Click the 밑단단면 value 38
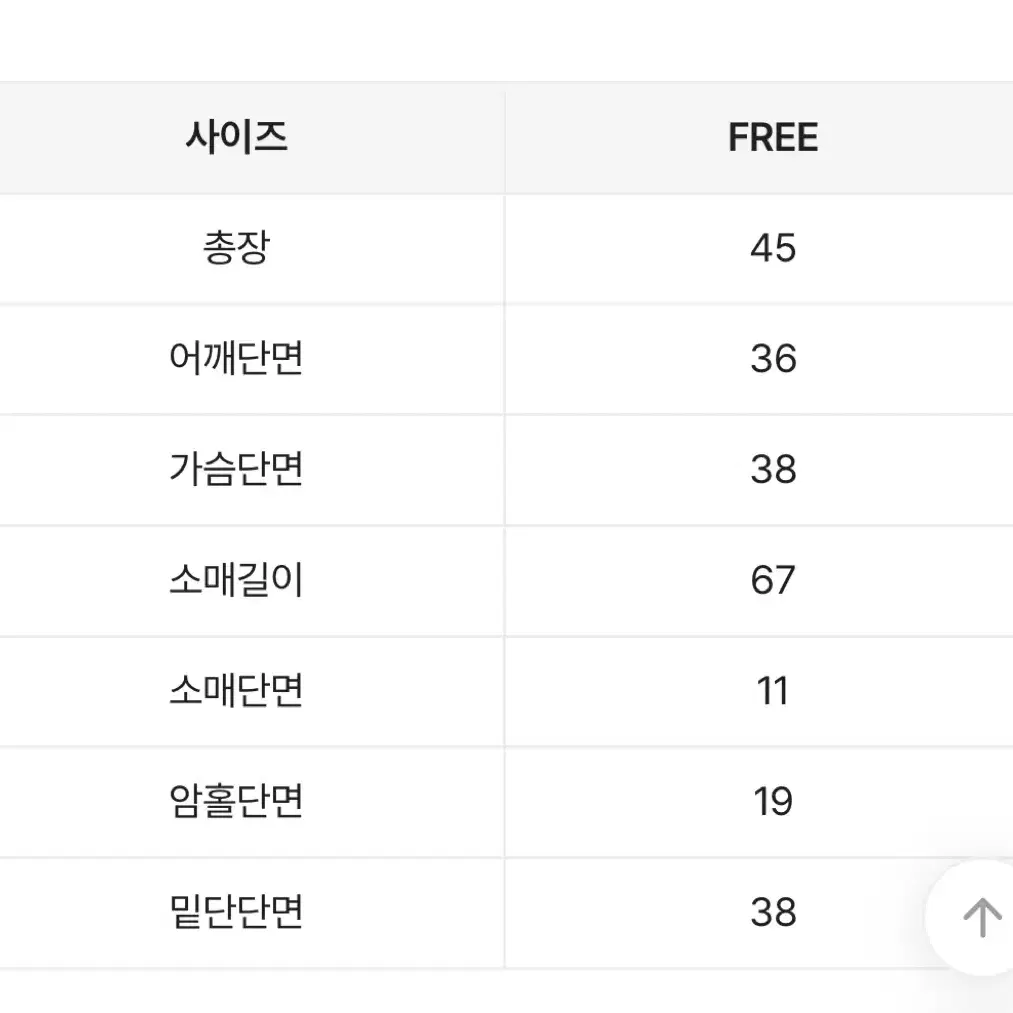 pos(773,912)
